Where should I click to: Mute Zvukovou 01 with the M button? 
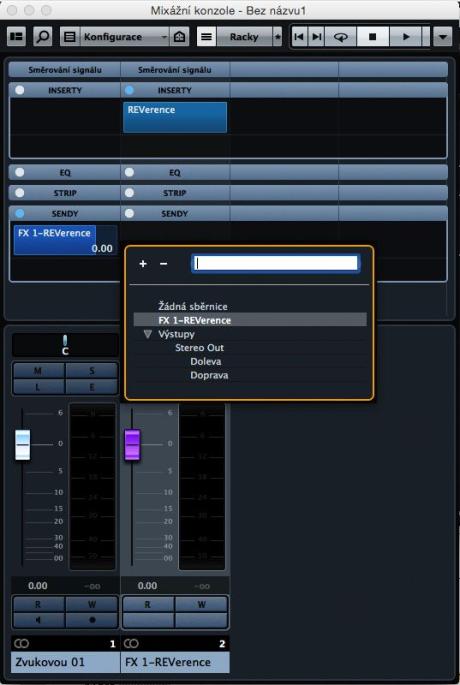38,371
